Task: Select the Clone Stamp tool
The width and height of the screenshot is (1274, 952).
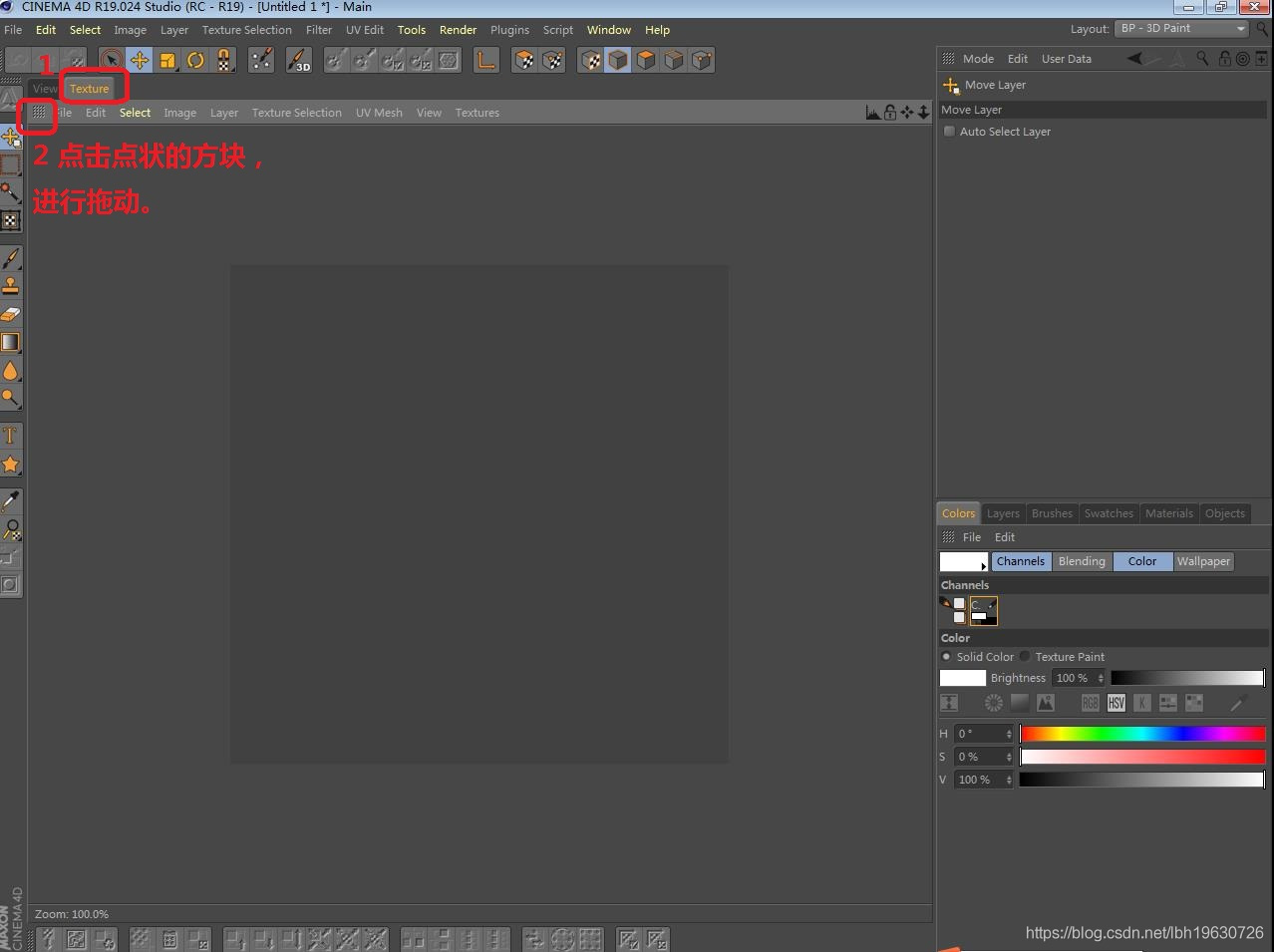Action: click(11, 286)
